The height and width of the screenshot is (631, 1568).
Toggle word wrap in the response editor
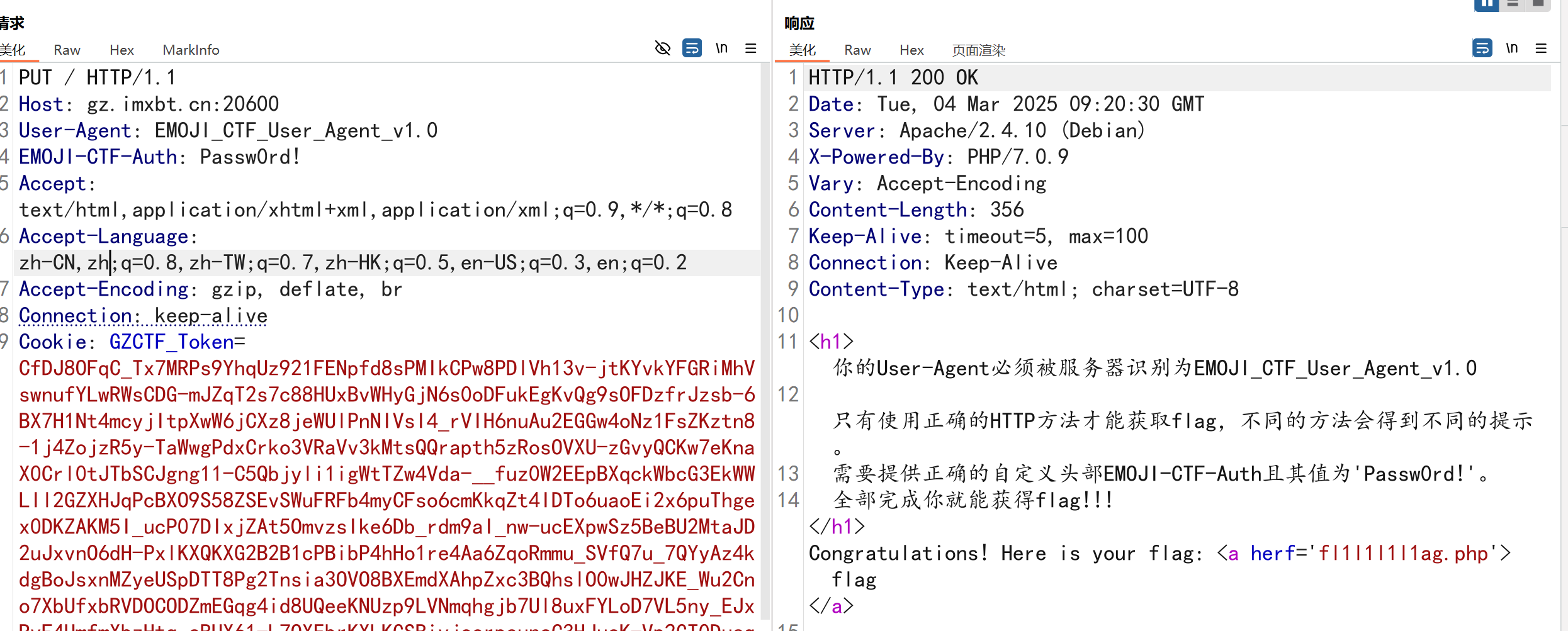(1482, 48)
